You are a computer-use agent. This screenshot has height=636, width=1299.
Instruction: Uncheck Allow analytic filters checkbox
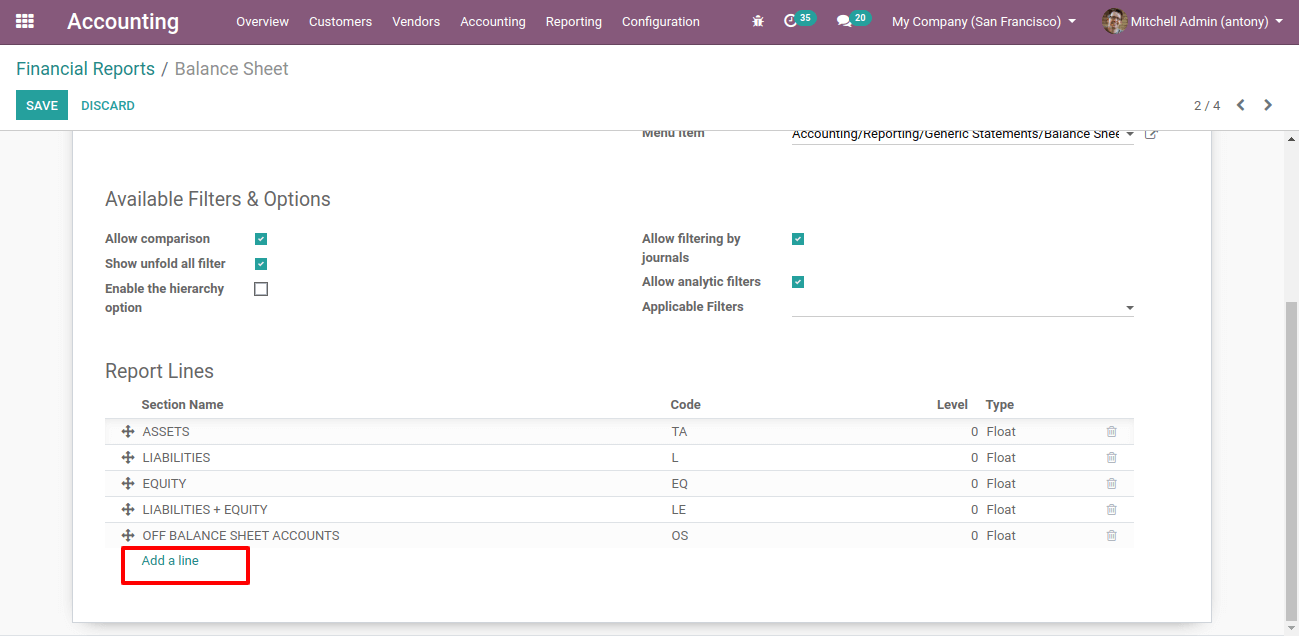(x=798, y=282)
